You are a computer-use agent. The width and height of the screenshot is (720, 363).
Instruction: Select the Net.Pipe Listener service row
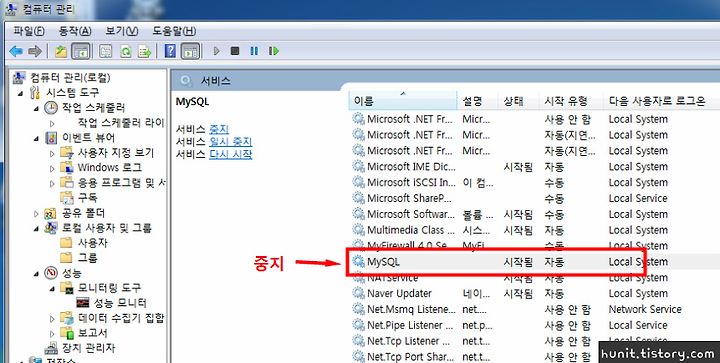pyautogui.click(x=533, y=325)
